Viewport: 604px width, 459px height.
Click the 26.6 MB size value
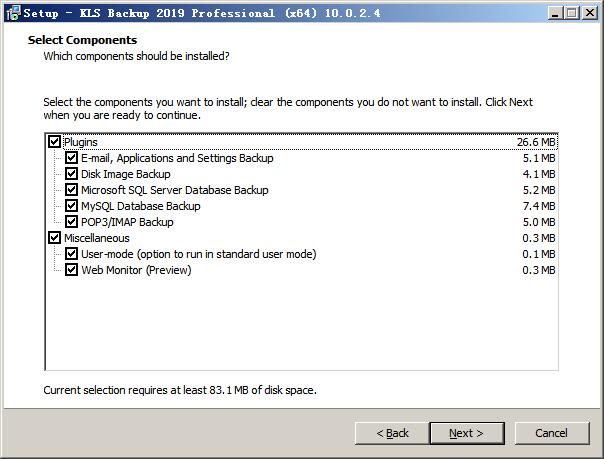536,142
